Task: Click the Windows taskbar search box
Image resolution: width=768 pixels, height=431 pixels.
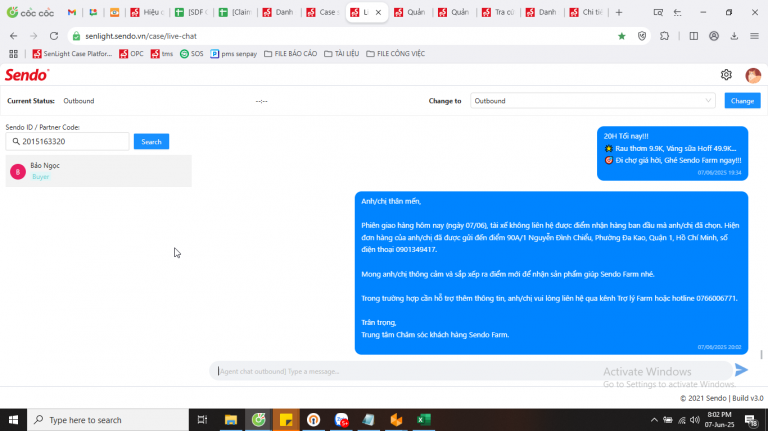Action: click(108, 420)
